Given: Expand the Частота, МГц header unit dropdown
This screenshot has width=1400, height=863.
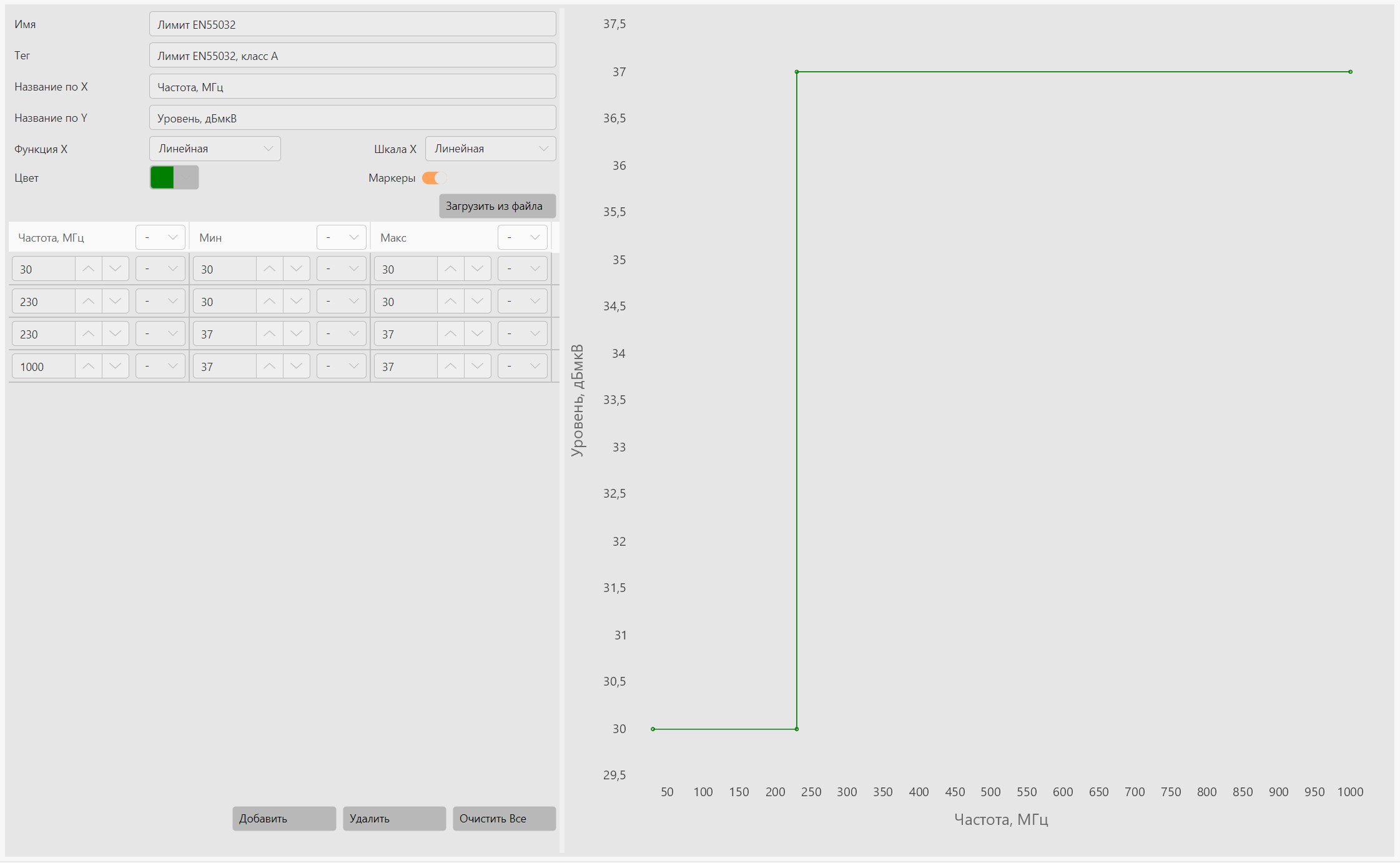Looking at the screenshot, I should pyautogui.click(x=160, y=237).
